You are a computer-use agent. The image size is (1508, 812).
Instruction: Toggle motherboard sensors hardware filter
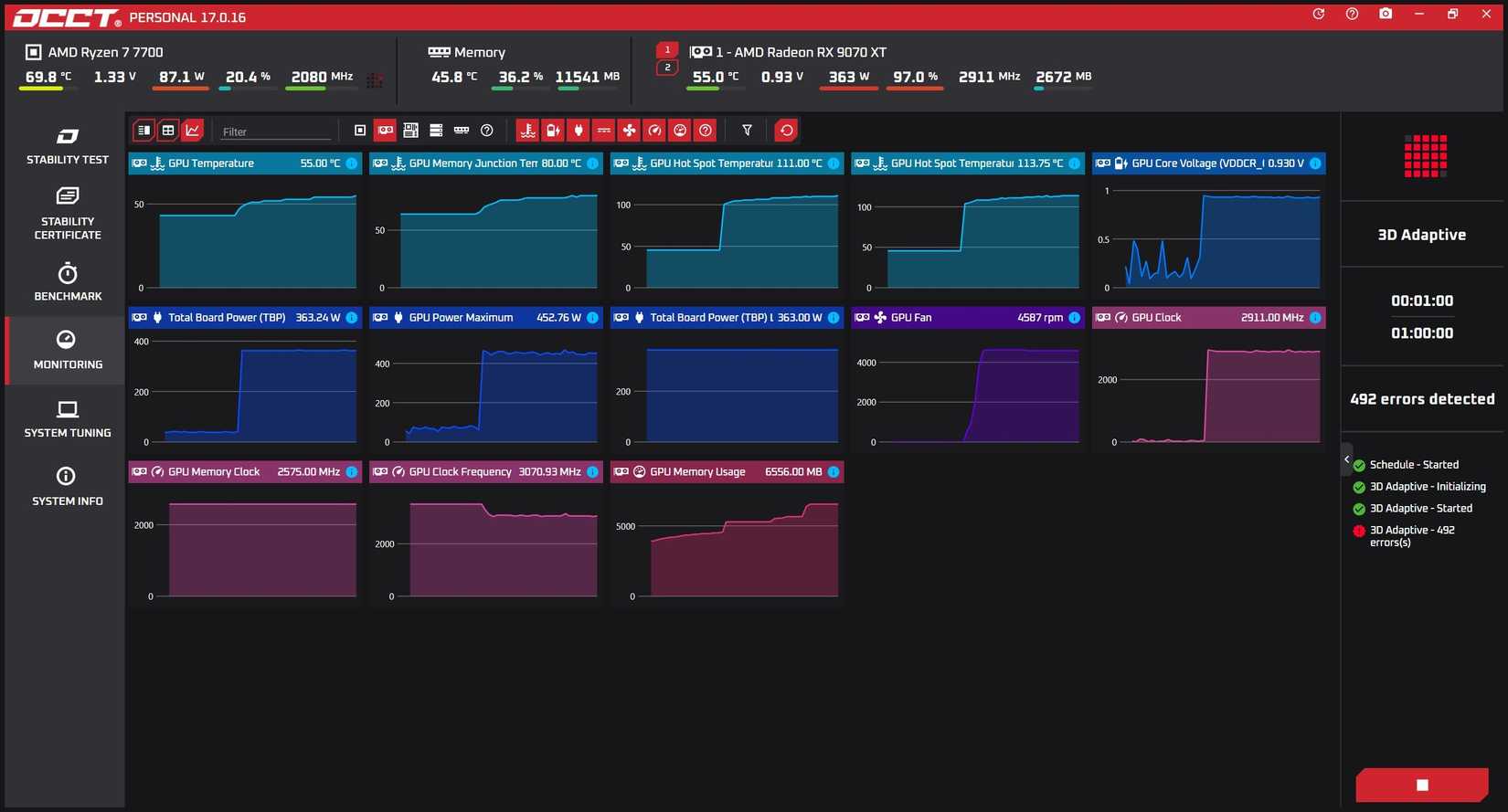(411, 131)
